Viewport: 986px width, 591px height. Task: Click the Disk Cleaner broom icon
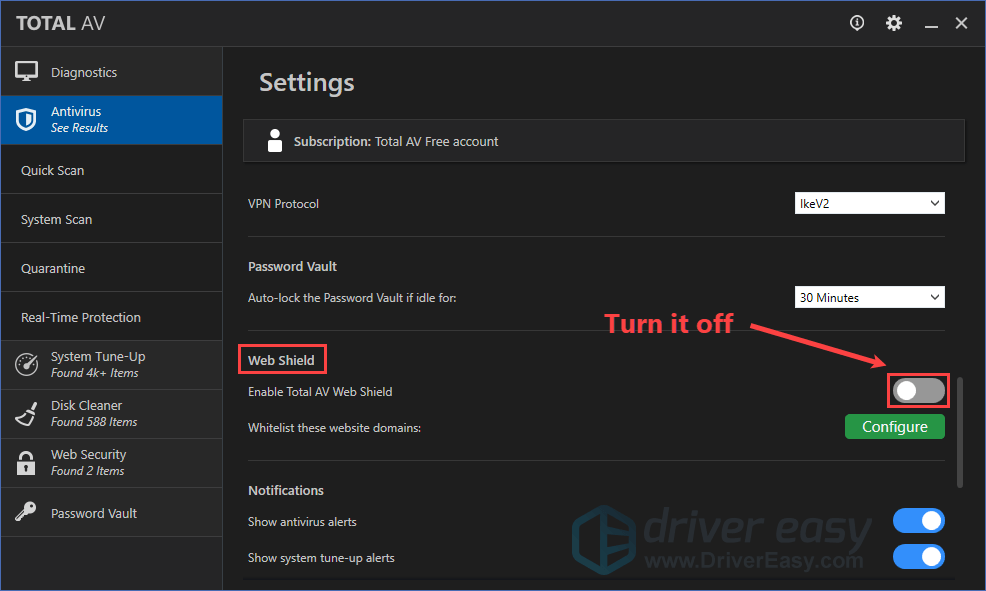(x=26, y=413)
